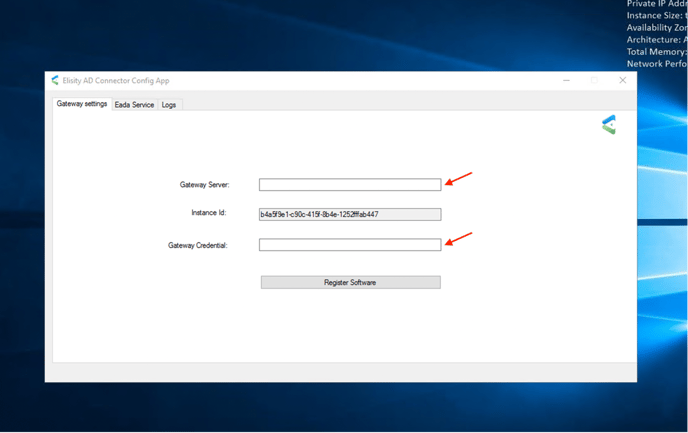Click the Gateway Credential input field
The image size is (688, 433).
pyautogui.click(x=350, y=245)
